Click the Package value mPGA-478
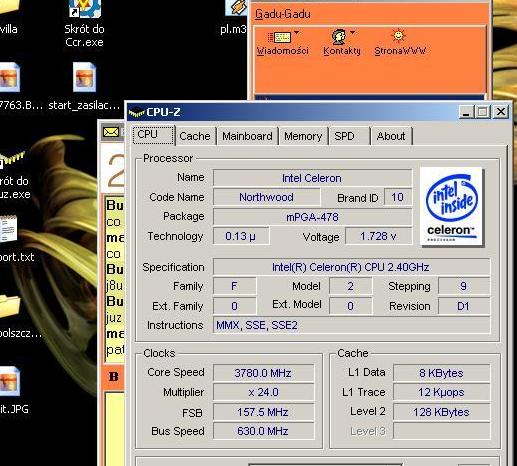The width and height of the screenshot is (517, 466). 312,217
